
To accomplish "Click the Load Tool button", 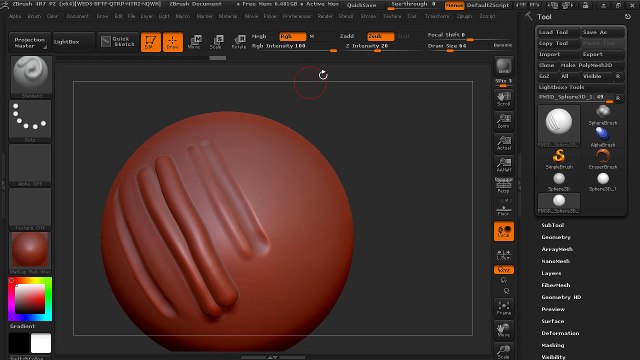I will tap(558, 32).
